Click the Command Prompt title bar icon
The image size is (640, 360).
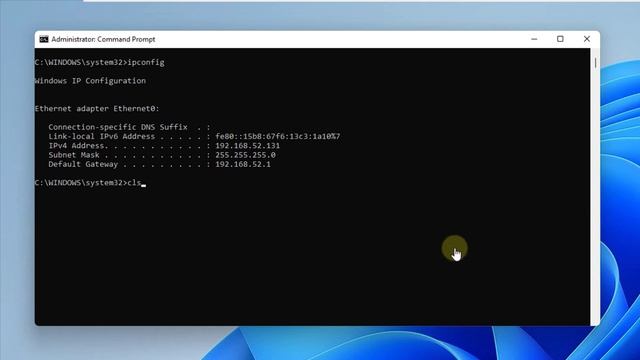(44, 39)
